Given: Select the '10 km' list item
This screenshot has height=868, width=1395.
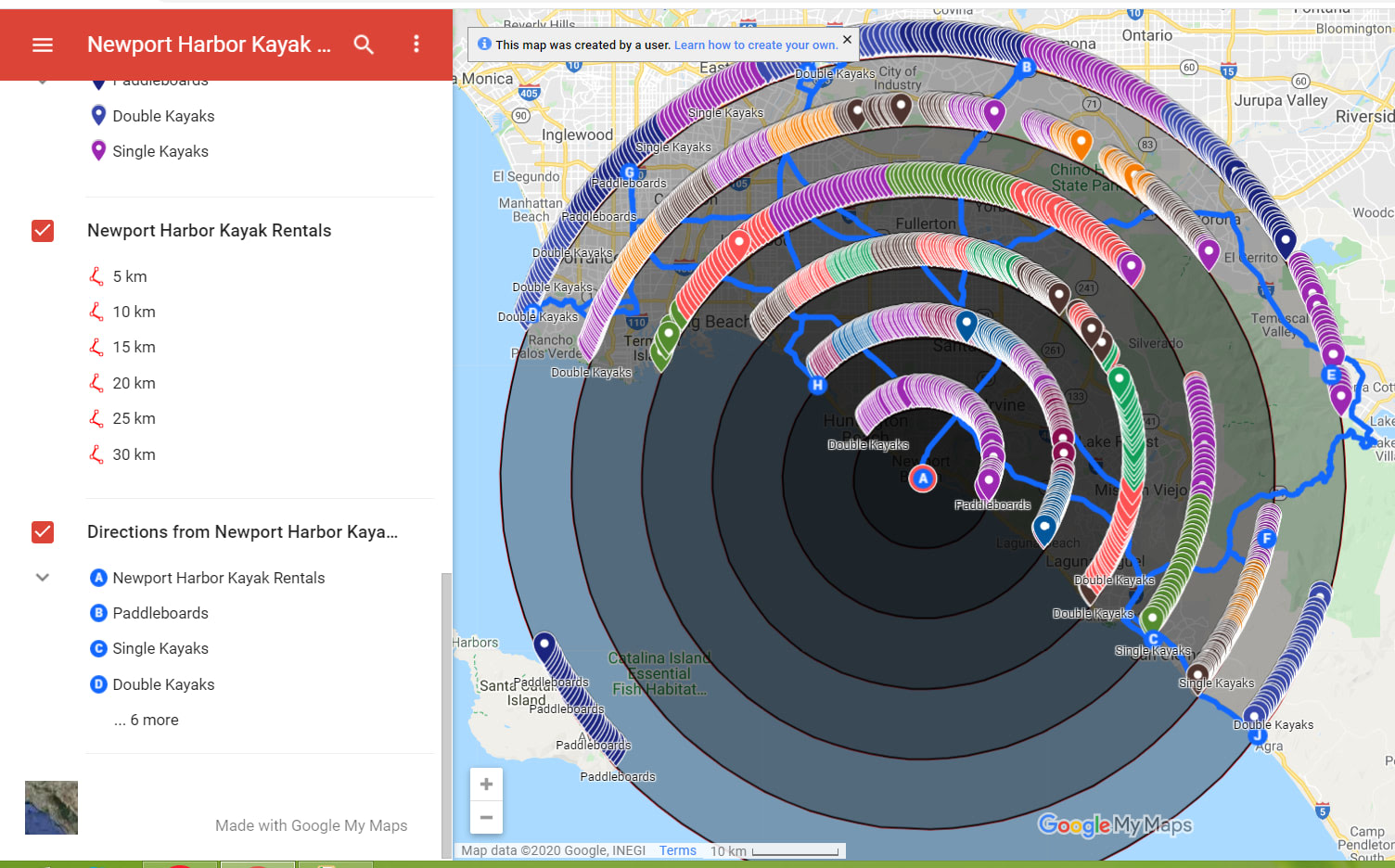Looking at the screenshot, I should coord(134,312).
